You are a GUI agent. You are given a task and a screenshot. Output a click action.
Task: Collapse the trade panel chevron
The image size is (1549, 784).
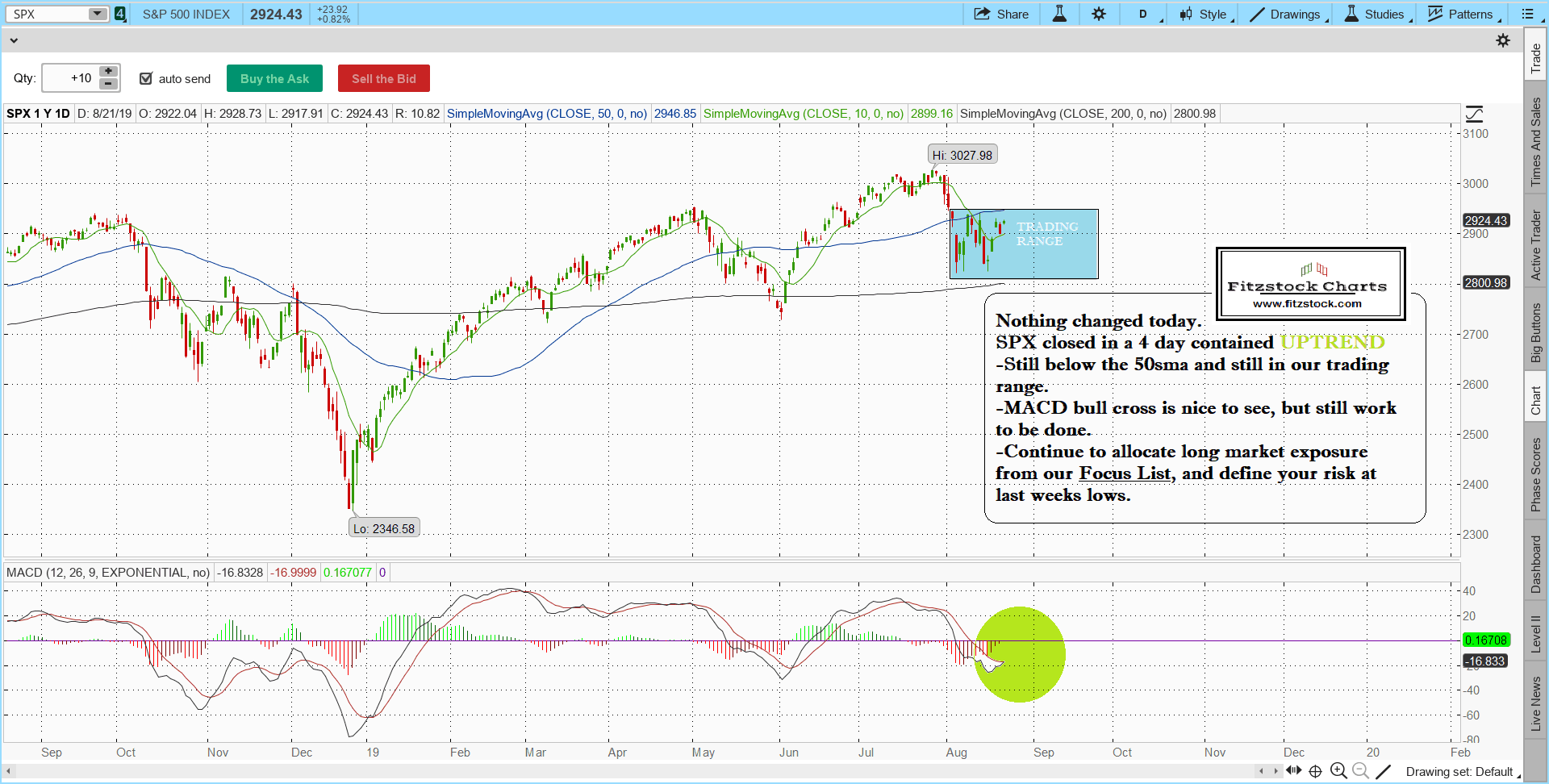(x=13, y=40)
